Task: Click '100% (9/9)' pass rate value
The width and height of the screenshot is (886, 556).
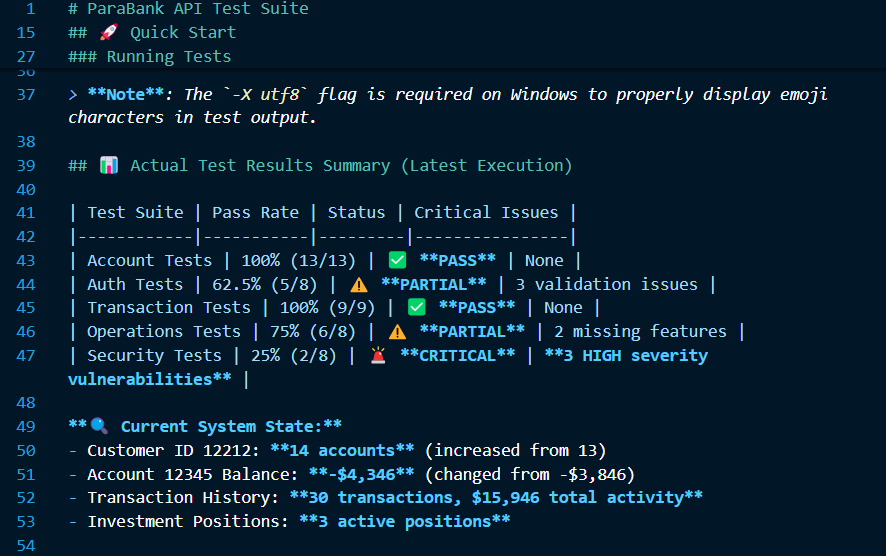Action: click(327, 308)
